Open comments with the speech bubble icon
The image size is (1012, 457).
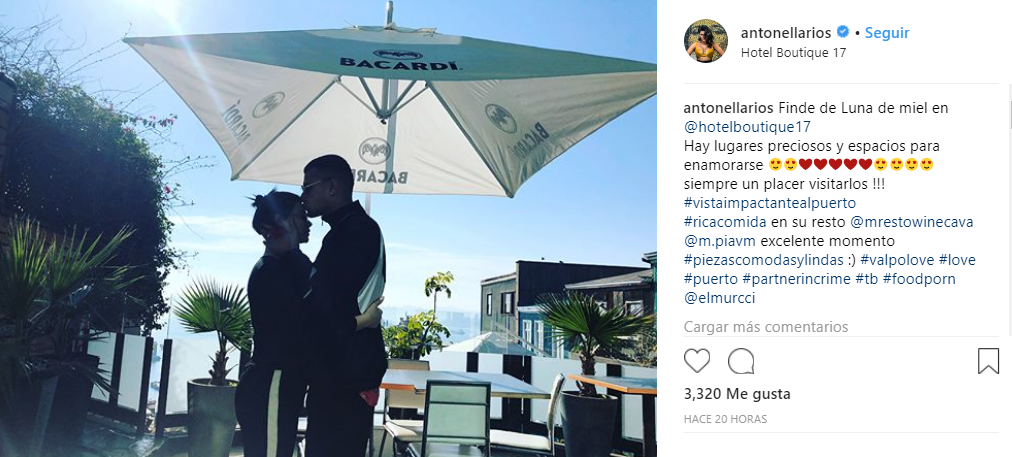(741, 361)
